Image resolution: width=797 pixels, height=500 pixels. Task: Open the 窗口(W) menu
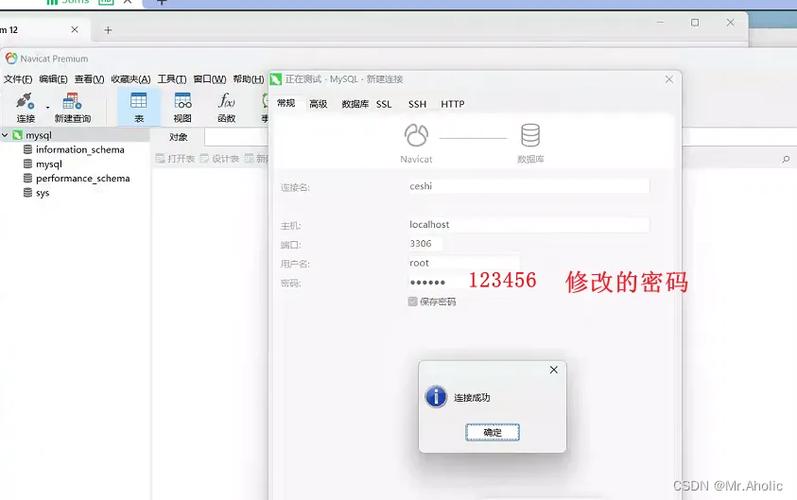(209, 79)
